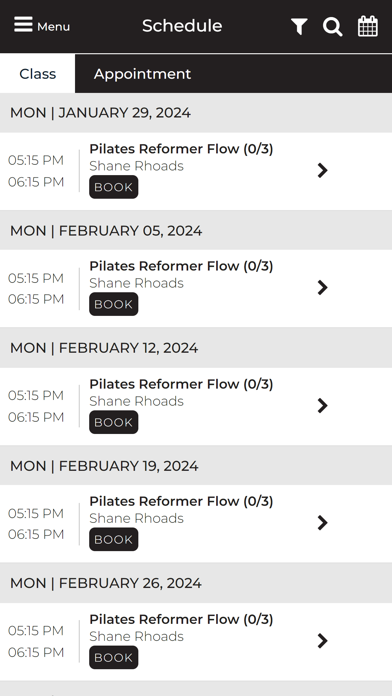Select Shane Rhoads under February 12 class

pos(136,401)
